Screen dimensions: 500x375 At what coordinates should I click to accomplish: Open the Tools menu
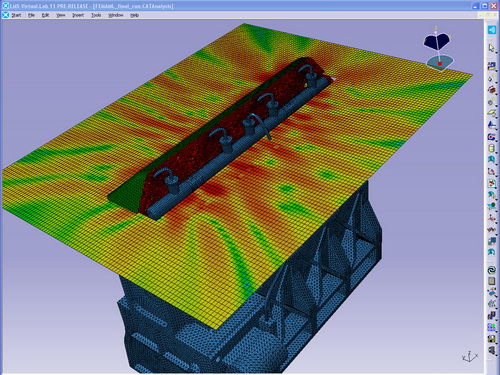96,15
